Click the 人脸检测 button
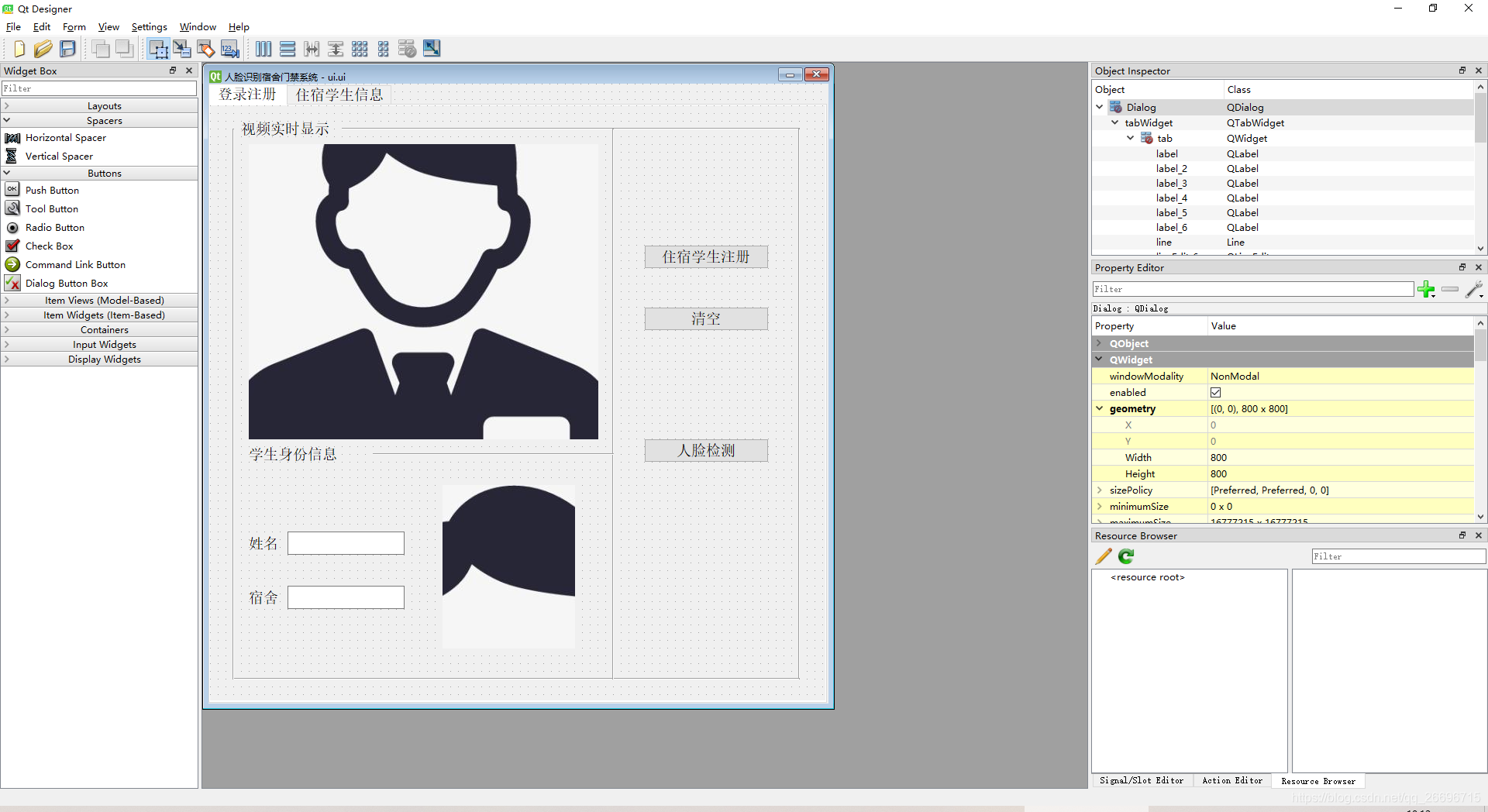 coord(706,450)
